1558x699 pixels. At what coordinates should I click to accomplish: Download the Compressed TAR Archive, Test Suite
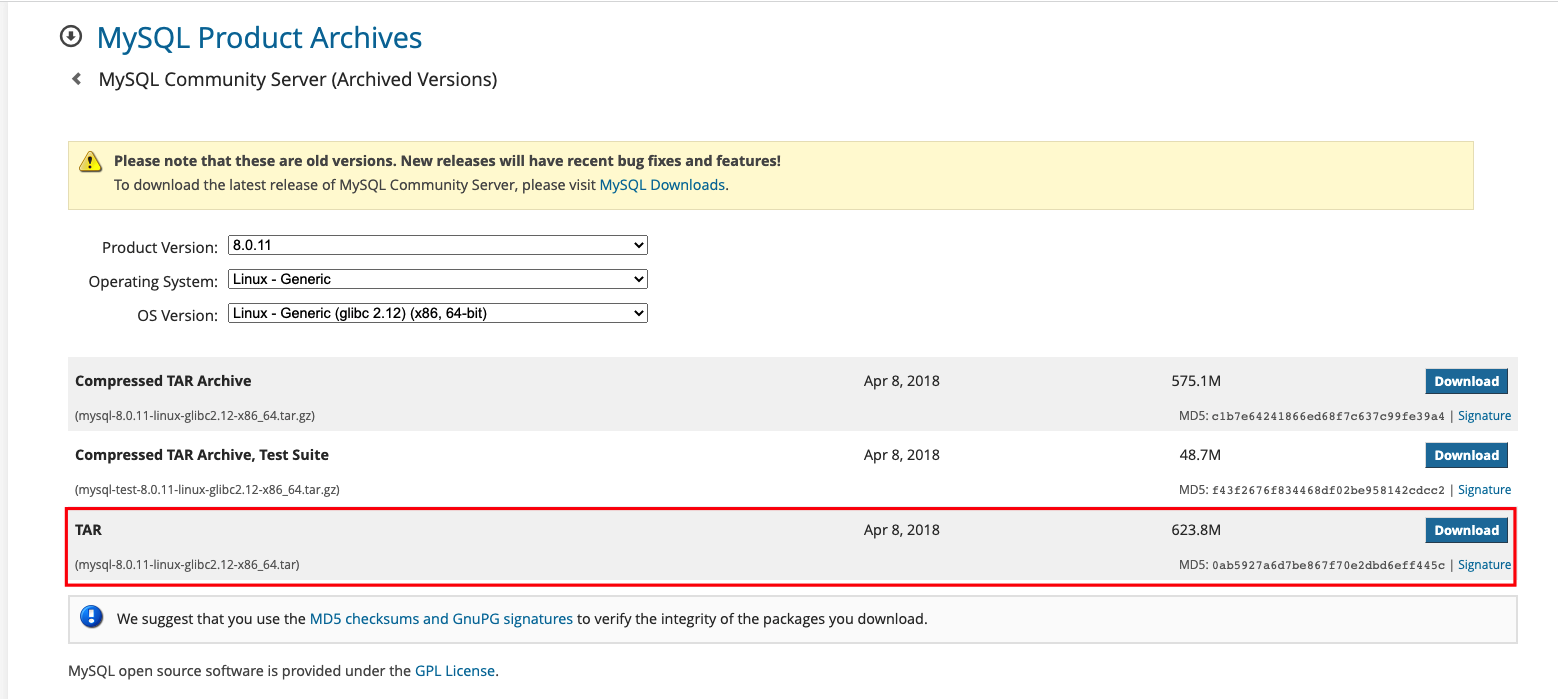(x=1466, y=455)
